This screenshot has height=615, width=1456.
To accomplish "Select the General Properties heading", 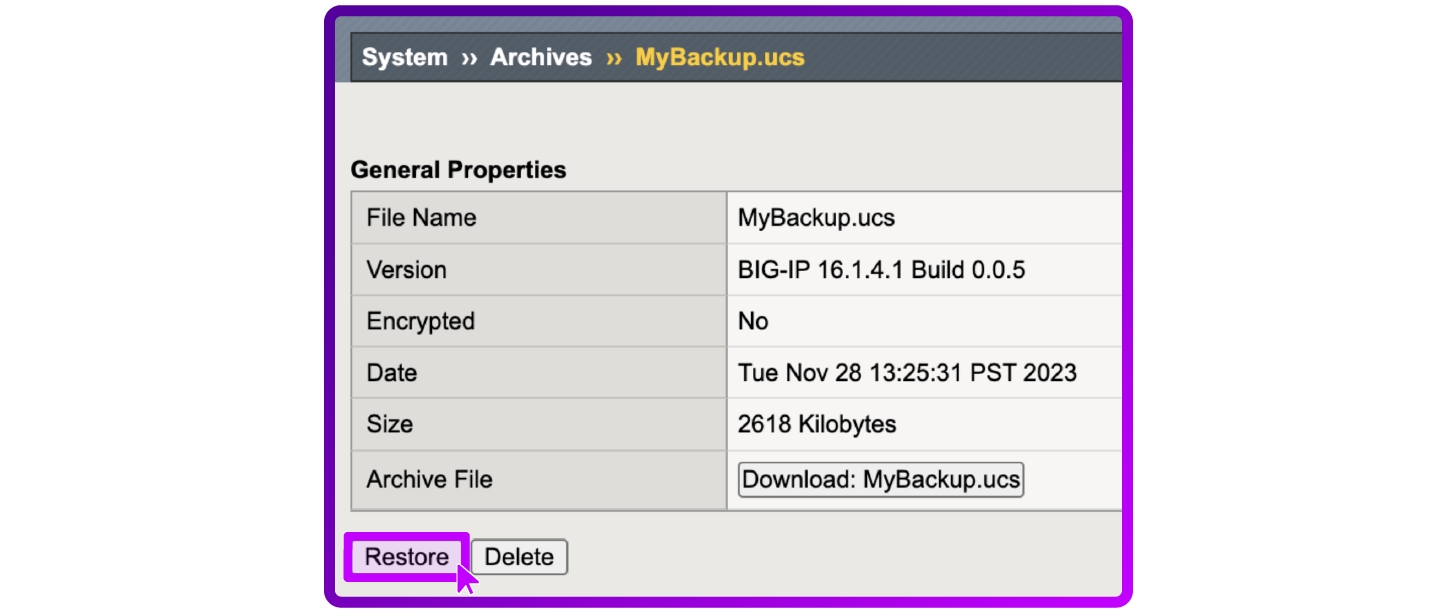I will click(x=458, y=170).
